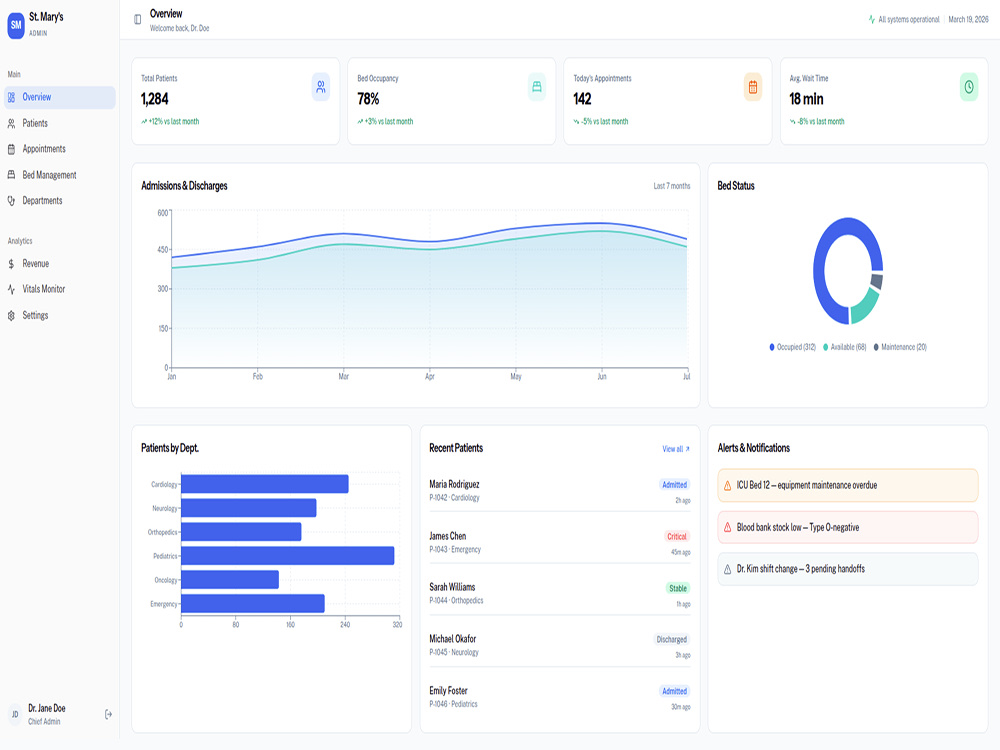Image resolution: width=1000 pixels, height=750 pixels.
Task: Click the Emergency bar in the chart
Action: click(x=253, y=603)
